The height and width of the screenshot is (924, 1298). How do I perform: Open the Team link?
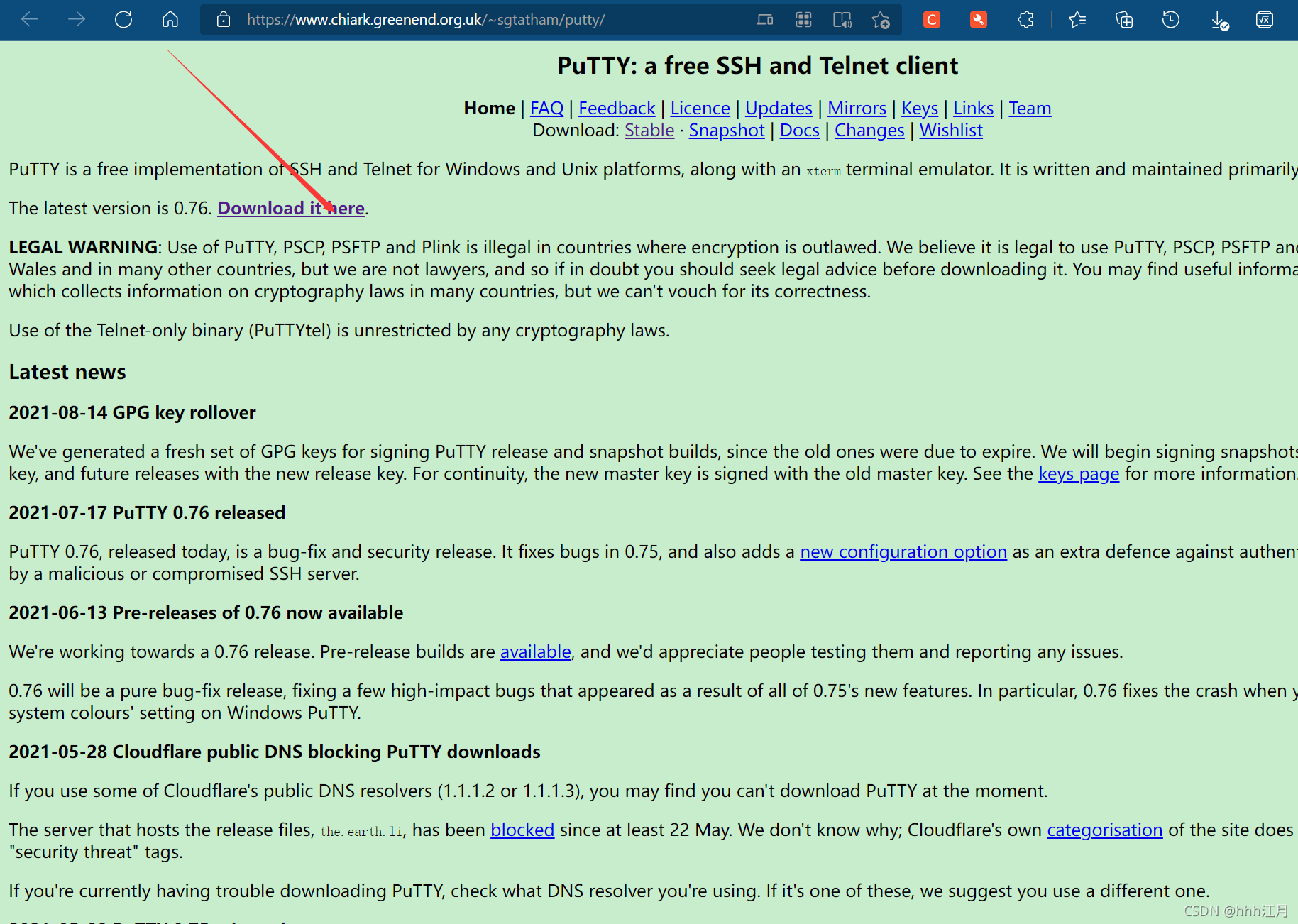pyautogui.click(x=1030, y=109)
